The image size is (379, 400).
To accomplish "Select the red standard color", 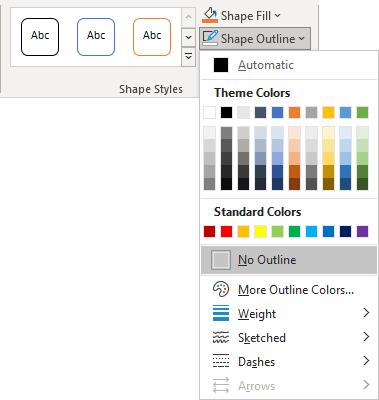I will pos(226,231).
